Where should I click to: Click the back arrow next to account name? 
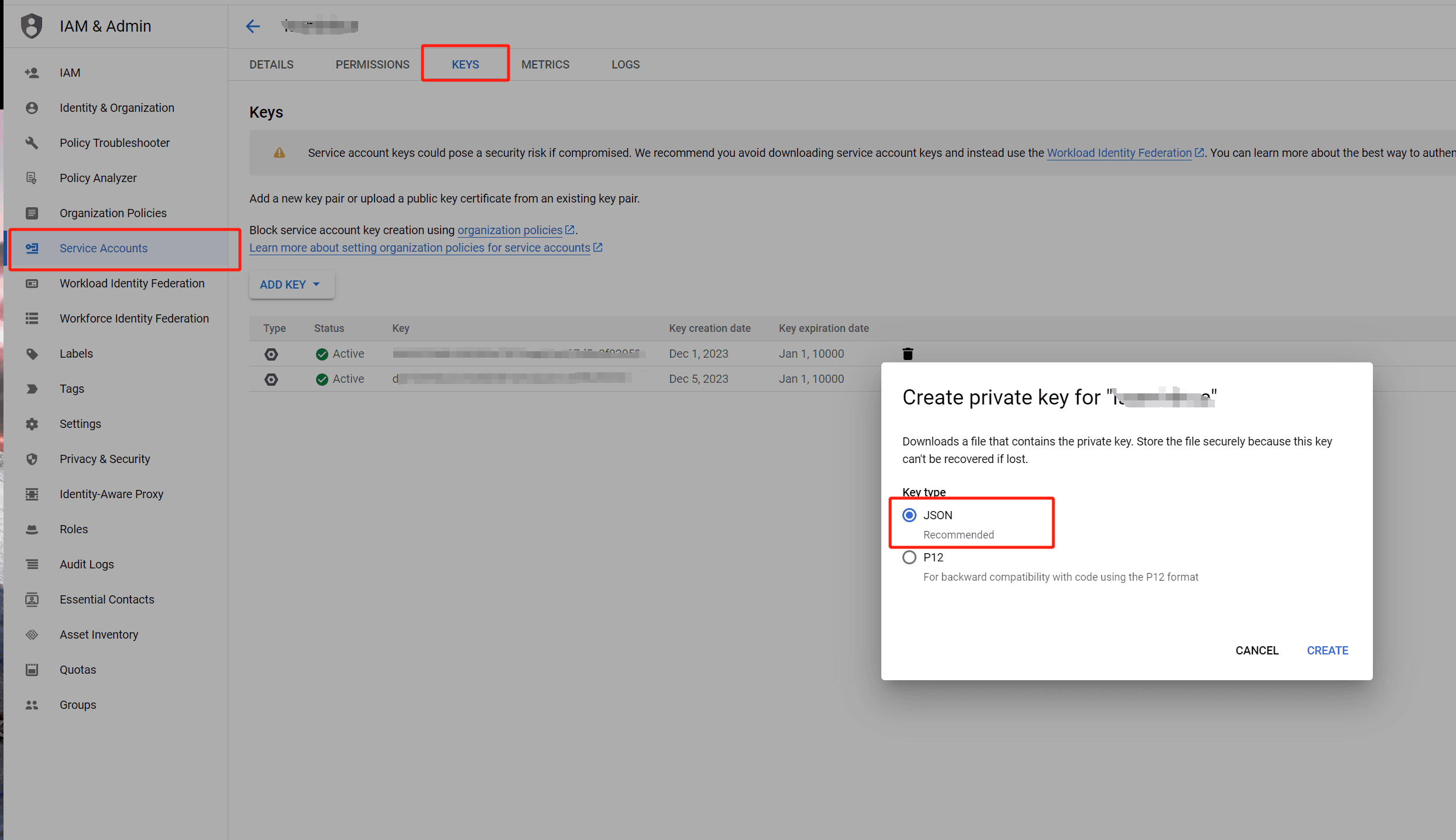(253, 26)
